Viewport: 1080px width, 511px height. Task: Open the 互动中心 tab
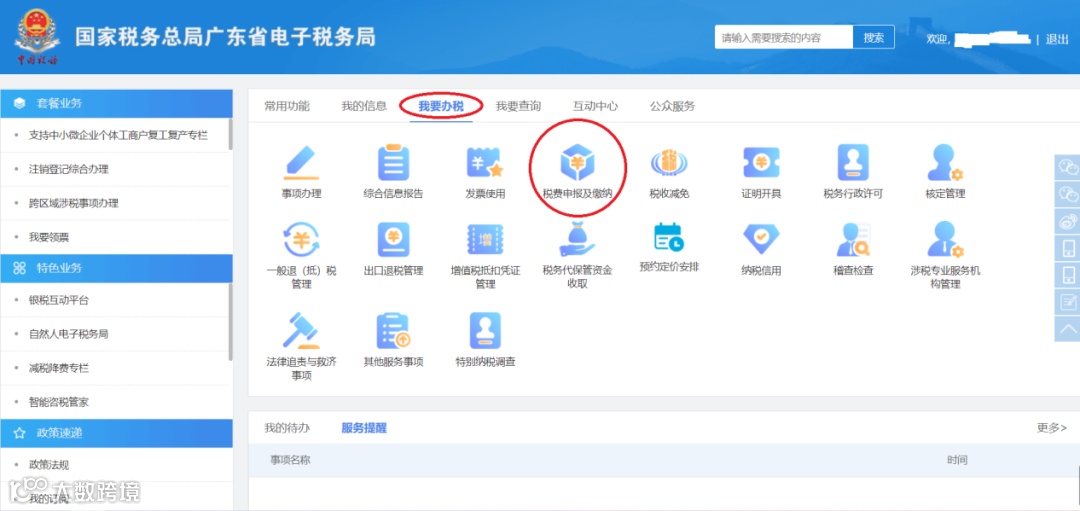tap(595, 106)
